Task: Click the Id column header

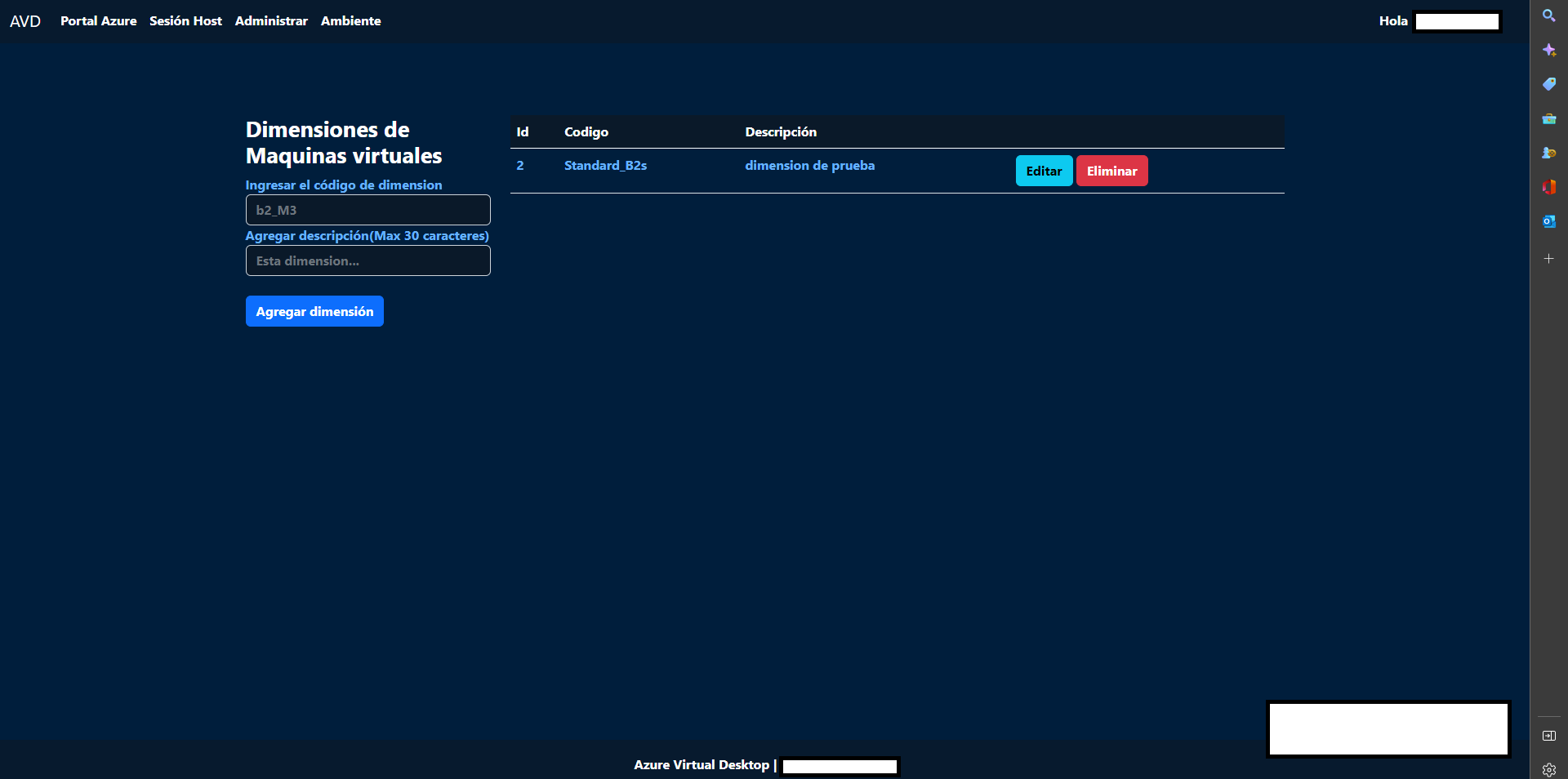Action: [523, 132]
